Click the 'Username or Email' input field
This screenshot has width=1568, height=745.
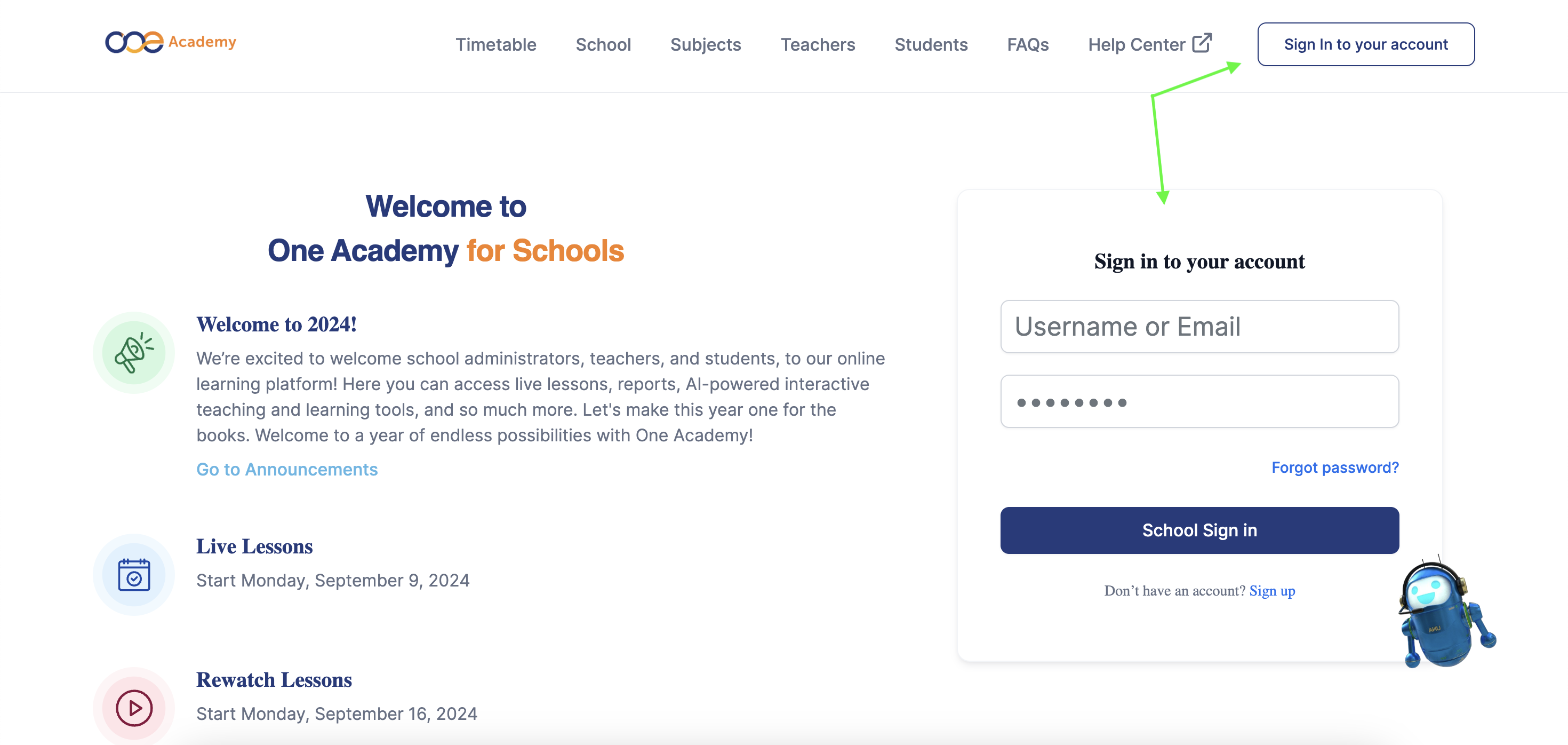1199,327
